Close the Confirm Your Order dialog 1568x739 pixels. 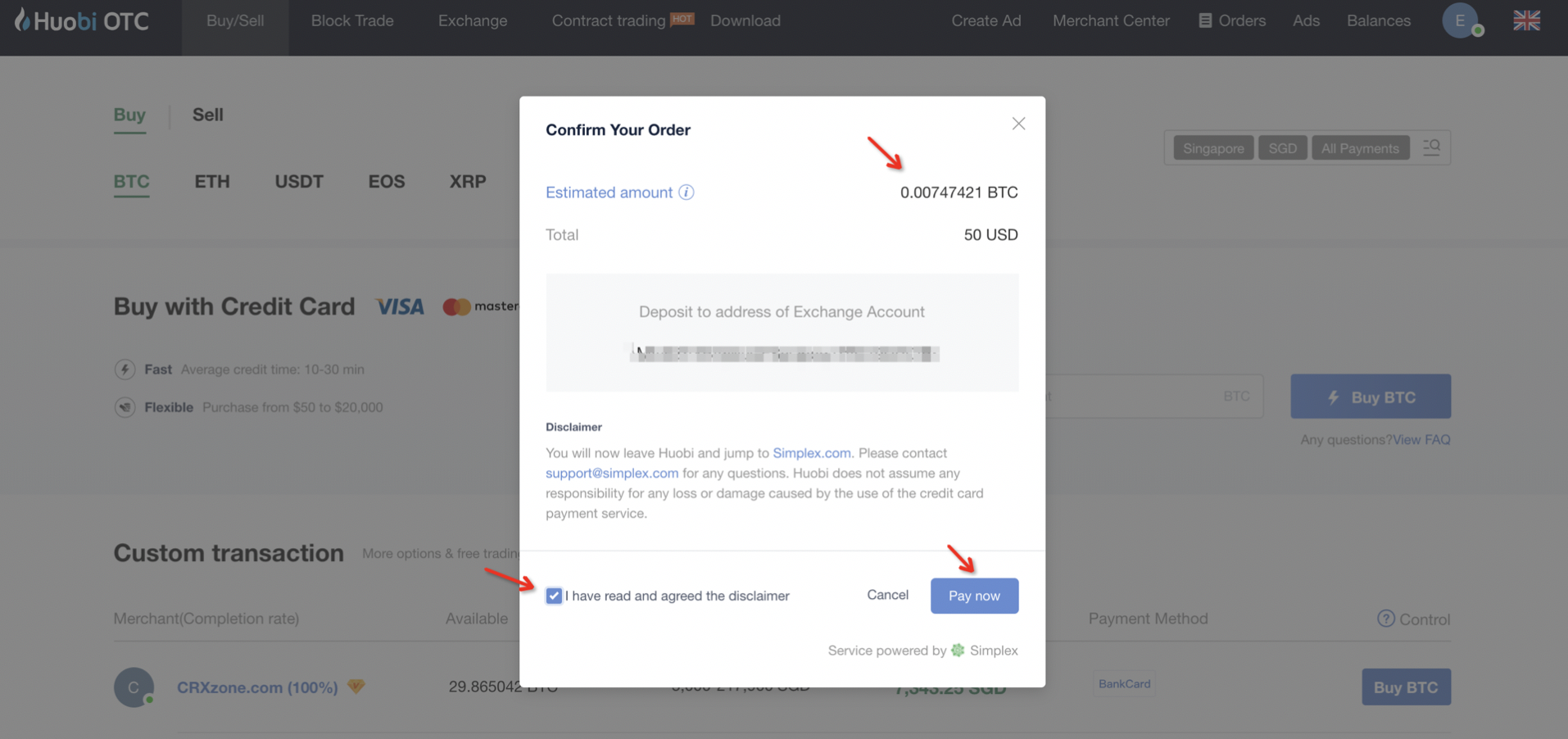point(1018,124)
